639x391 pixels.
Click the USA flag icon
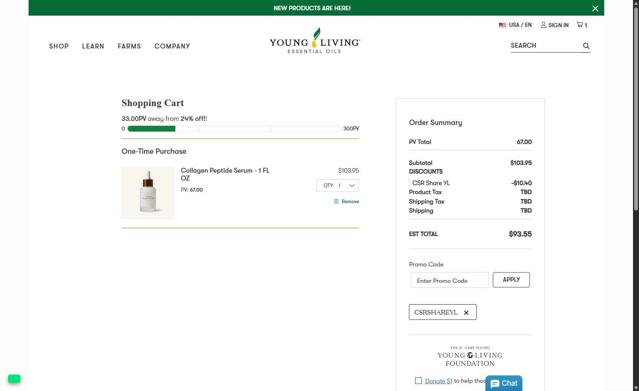[502, 25]
